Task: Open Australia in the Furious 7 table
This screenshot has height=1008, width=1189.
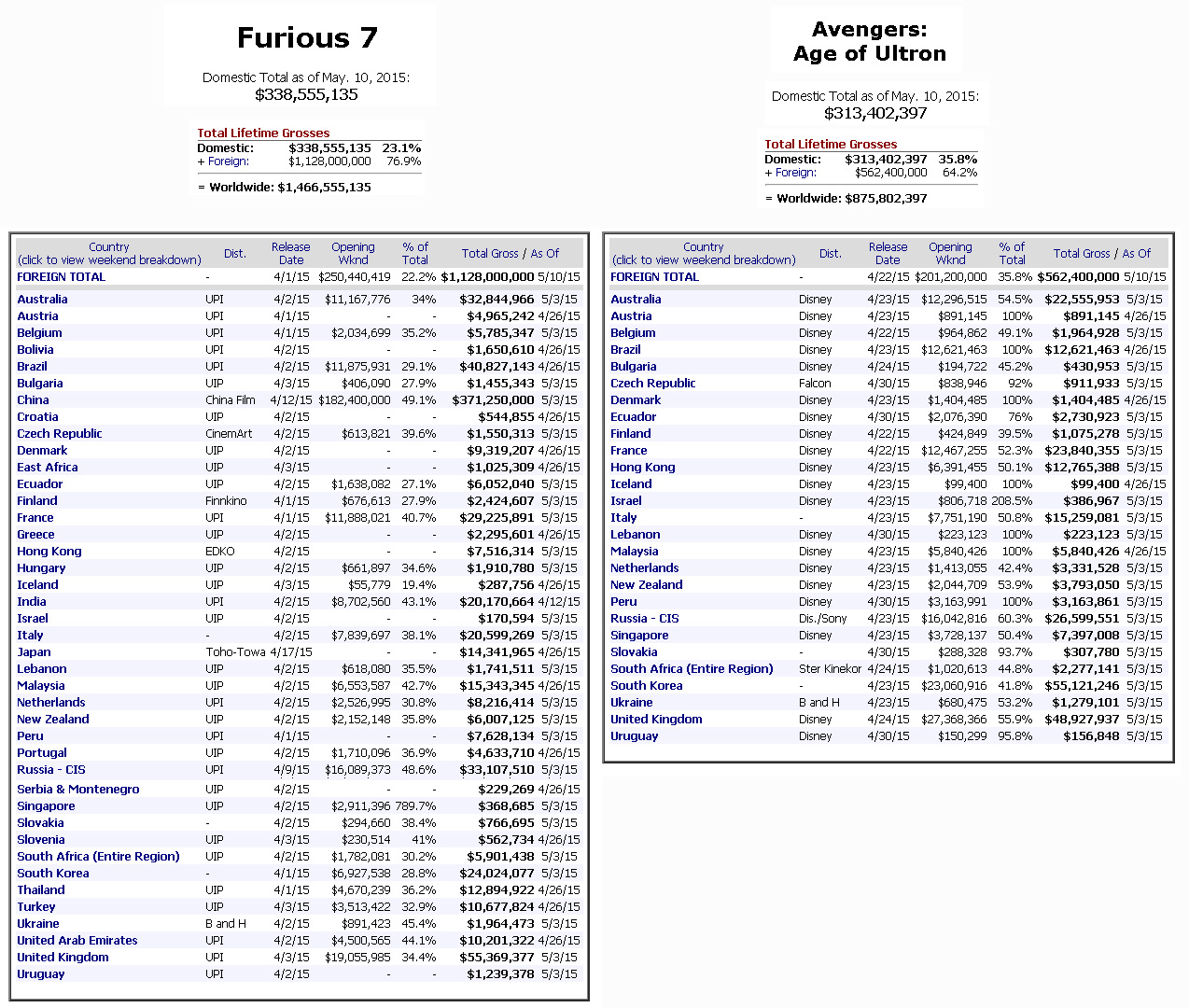Action: (x=42, y=300)
